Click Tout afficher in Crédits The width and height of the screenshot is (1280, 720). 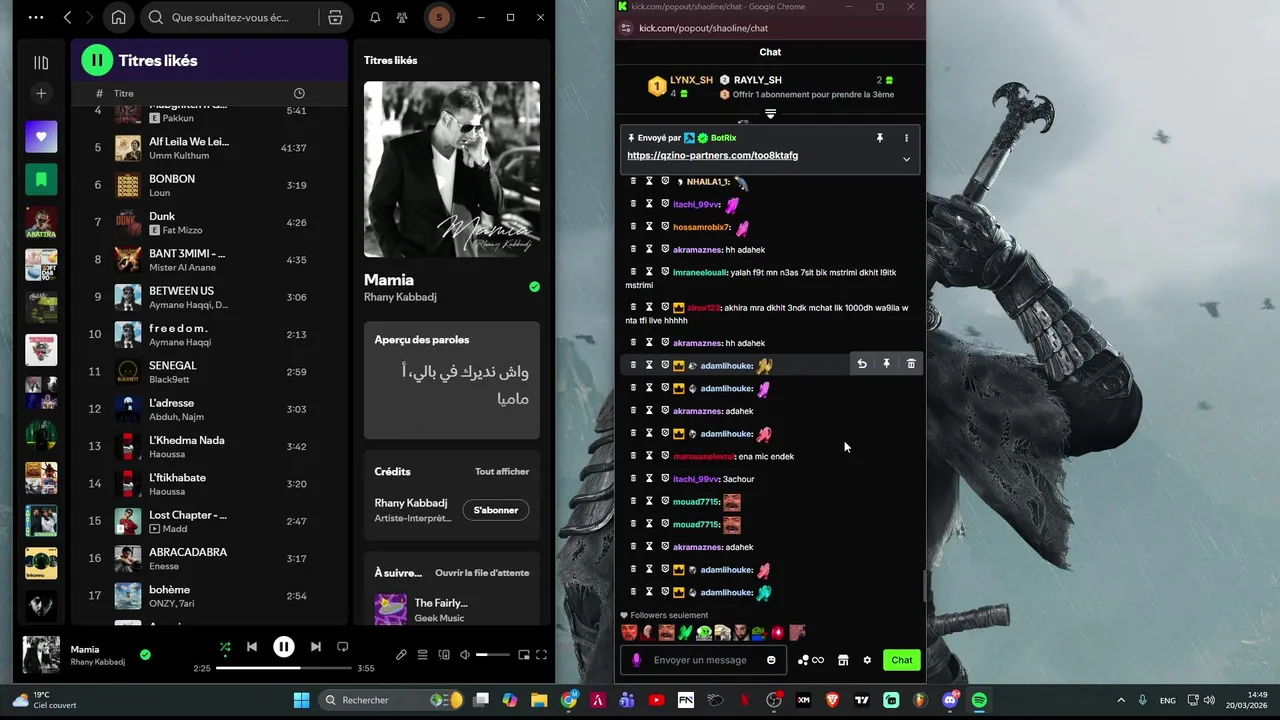502,471
